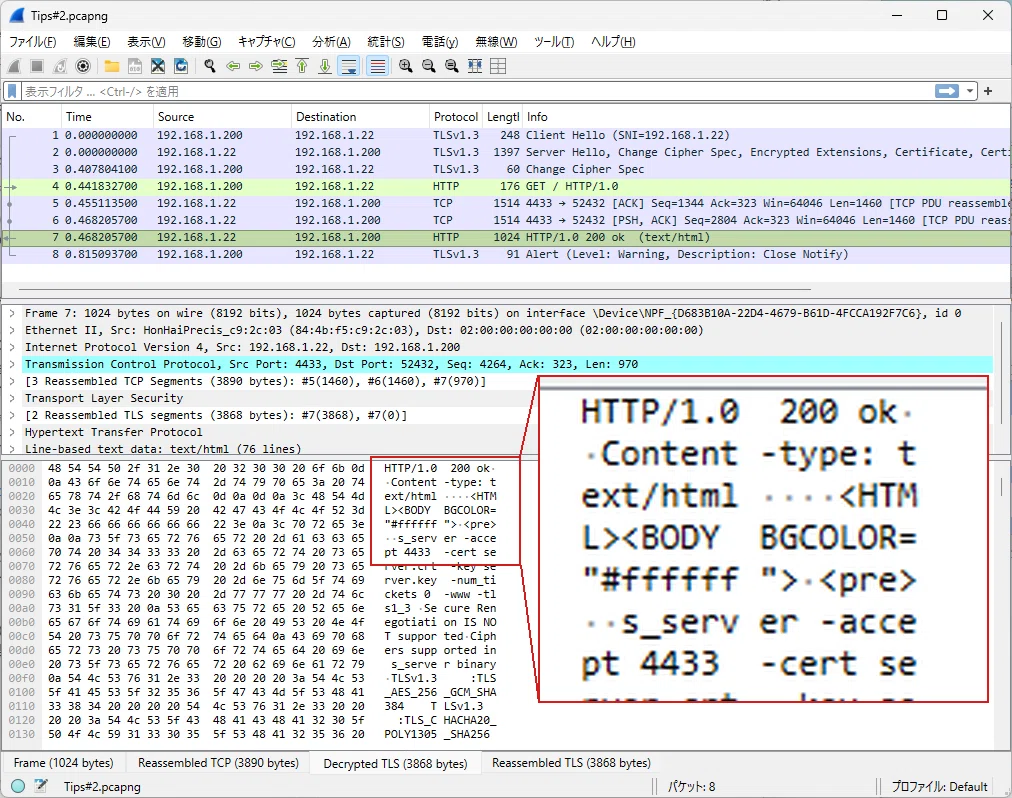Go to specified packet icon

(x=279, y=66)
